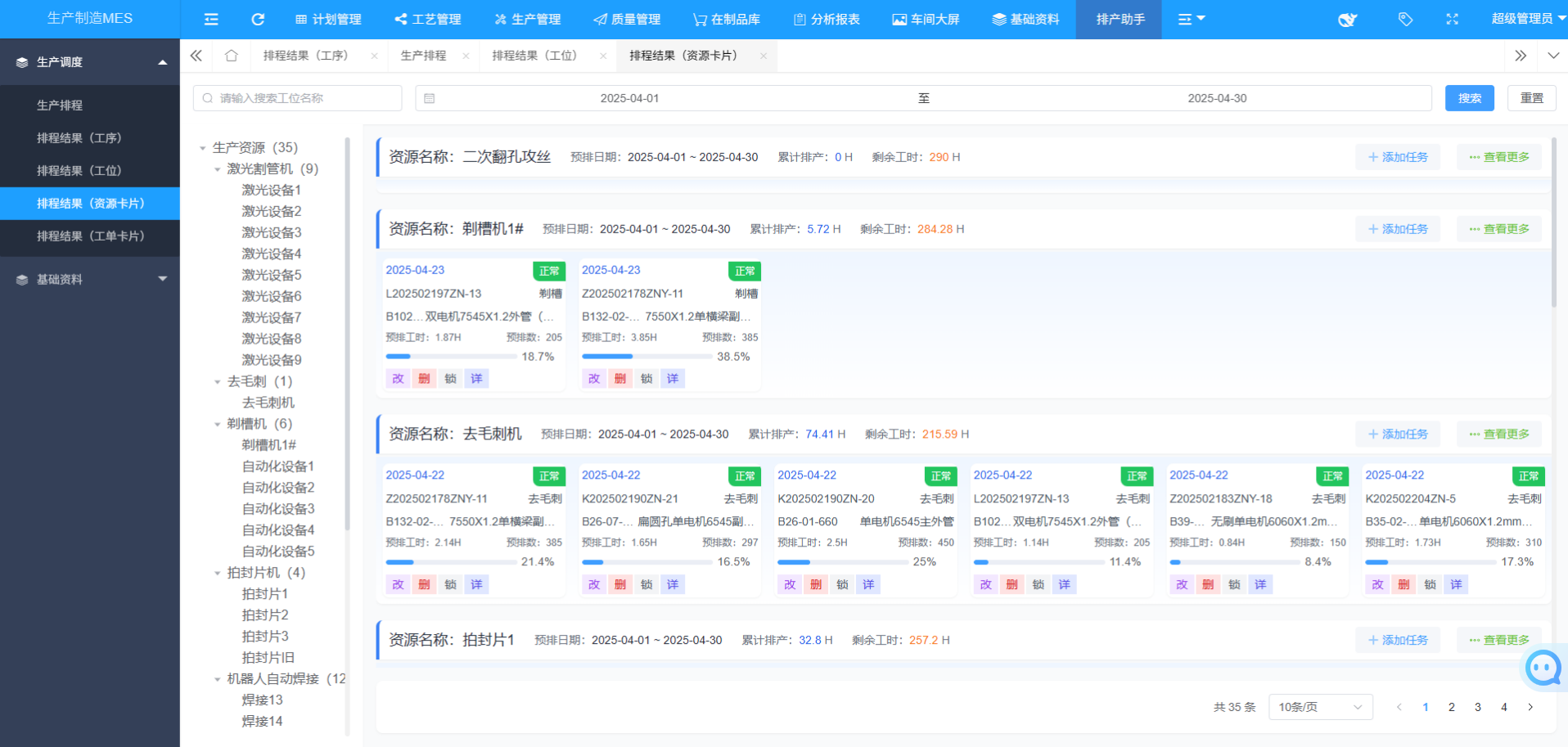This screenshot has height=747, width=1568.
Task: Click the refresh icon in top bar
Action: (x=258, y=19)
